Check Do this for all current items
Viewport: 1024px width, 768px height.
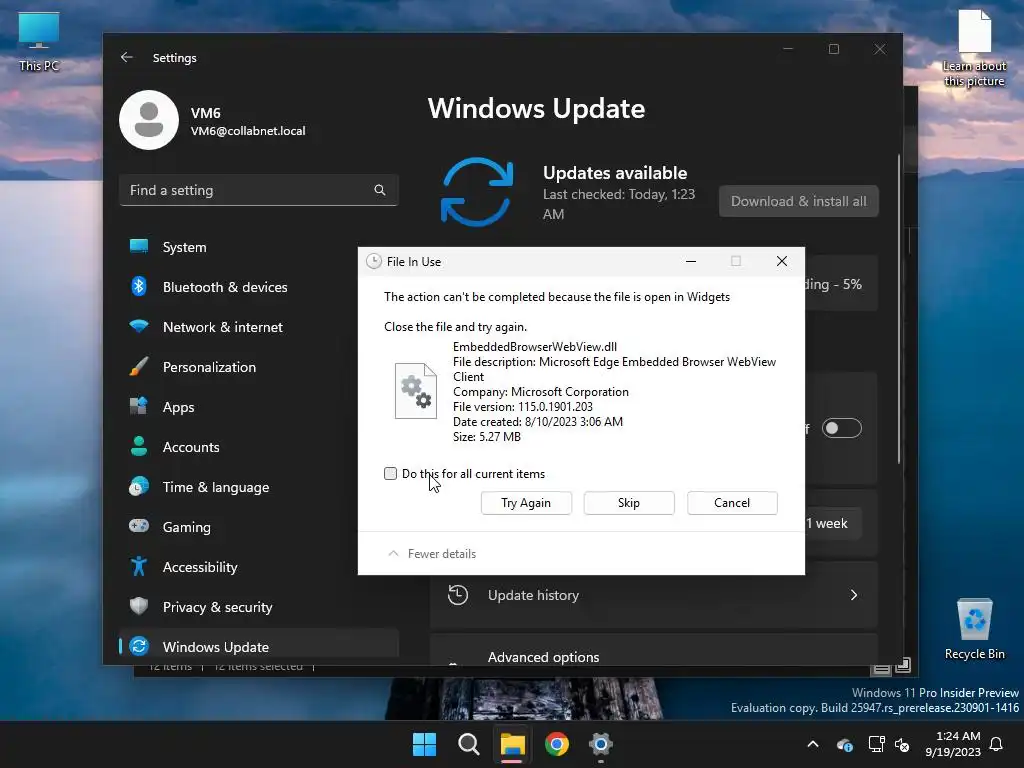pyautogui.click(x=391, y=473)
